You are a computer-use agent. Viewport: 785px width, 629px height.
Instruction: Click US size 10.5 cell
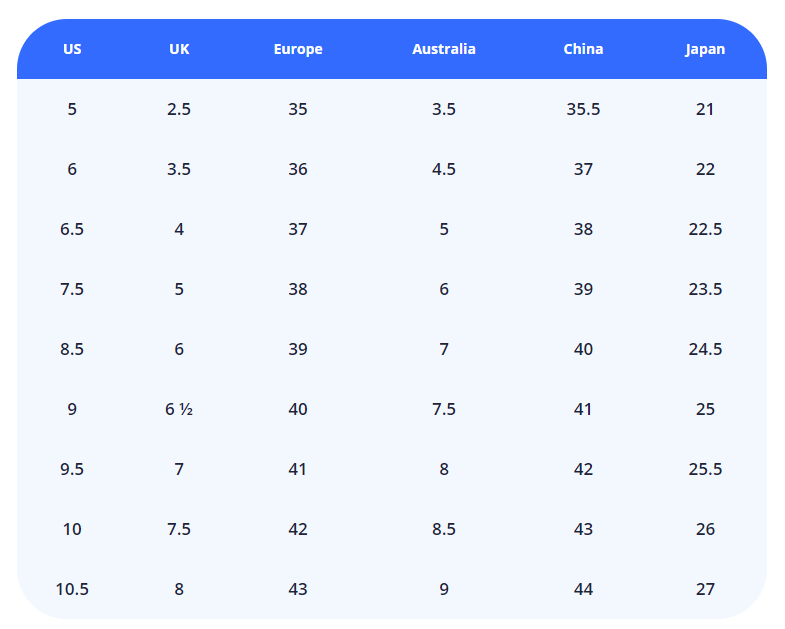click(x=72, y=589)
